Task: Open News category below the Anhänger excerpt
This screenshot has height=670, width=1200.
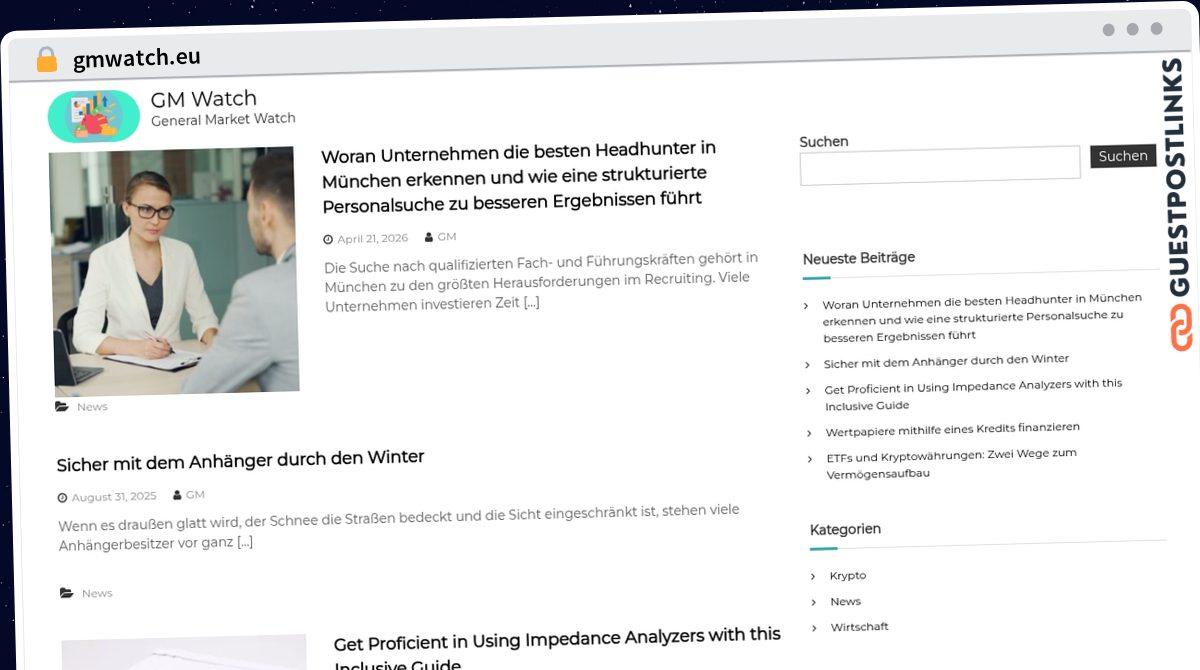Action: coord(97,593)
